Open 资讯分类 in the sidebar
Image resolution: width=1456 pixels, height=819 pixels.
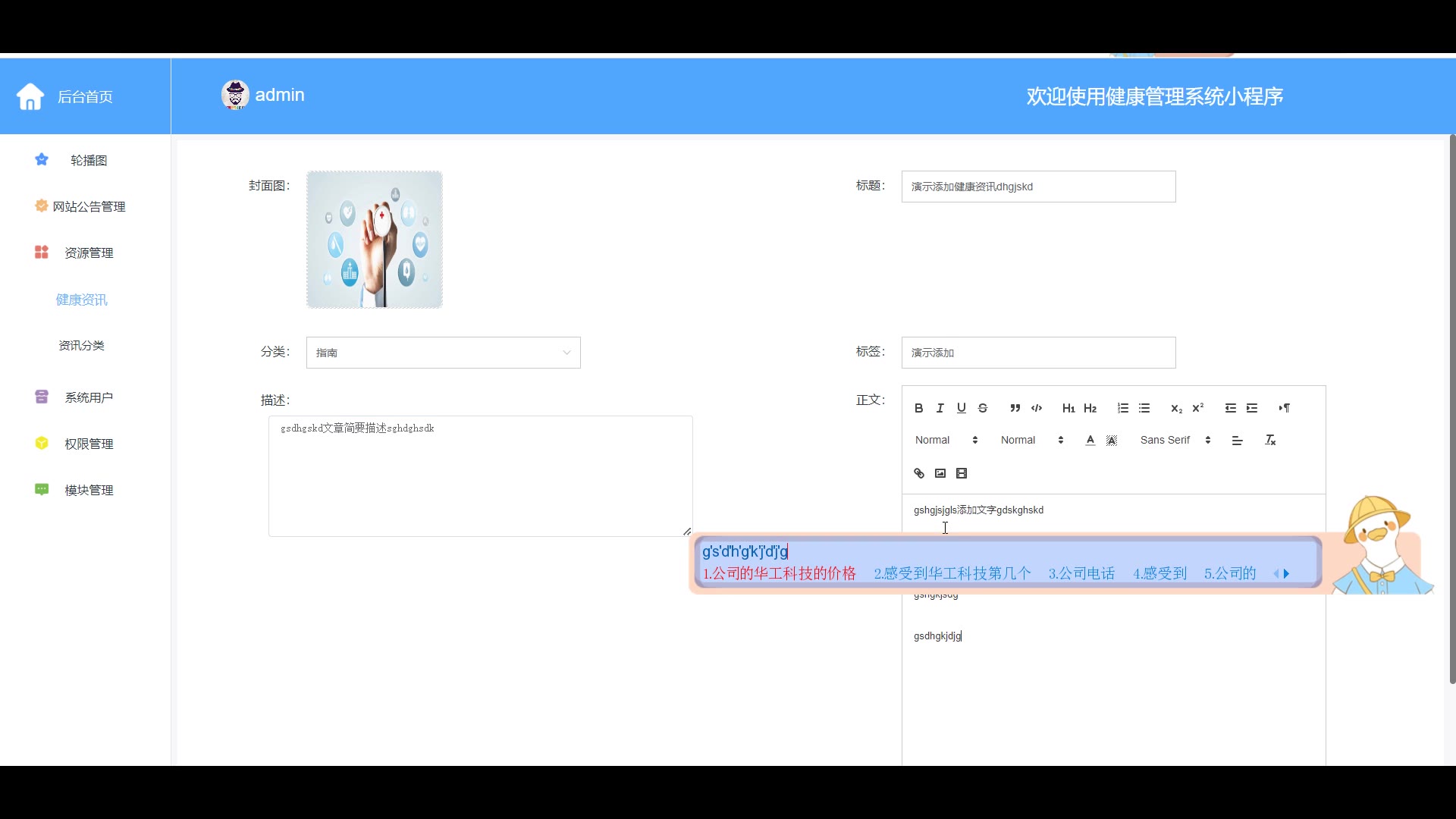82,345
